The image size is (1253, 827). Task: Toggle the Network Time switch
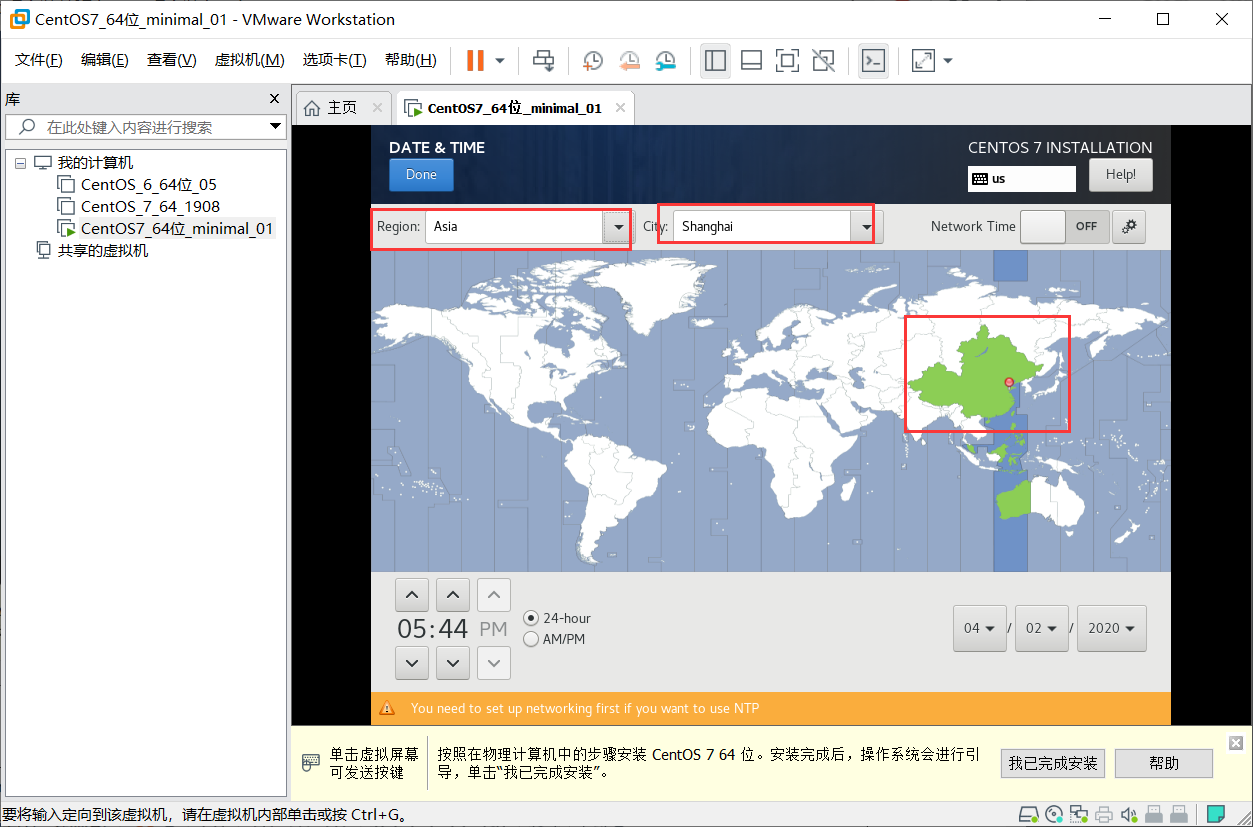1065,227
